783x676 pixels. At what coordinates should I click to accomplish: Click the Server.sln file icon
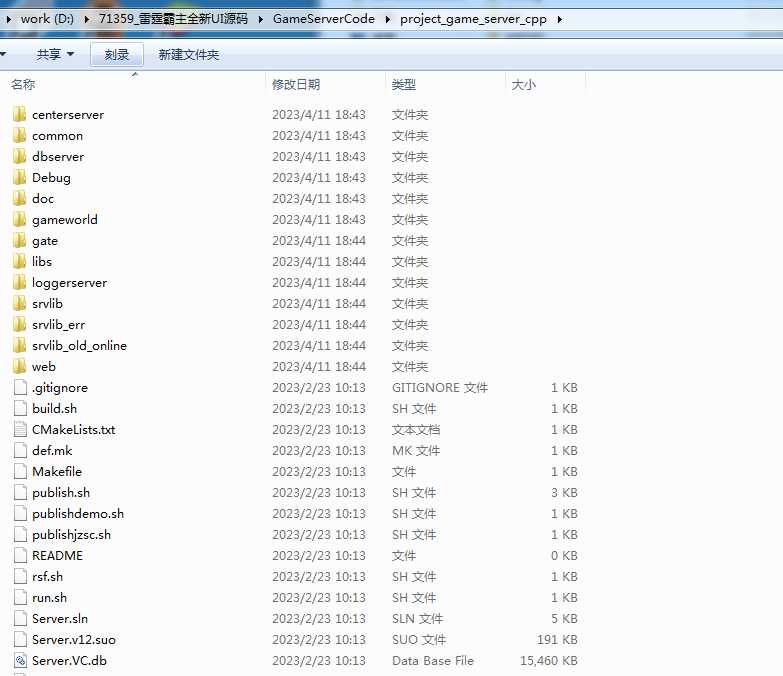pyautogui.click(x=20, y=619)
